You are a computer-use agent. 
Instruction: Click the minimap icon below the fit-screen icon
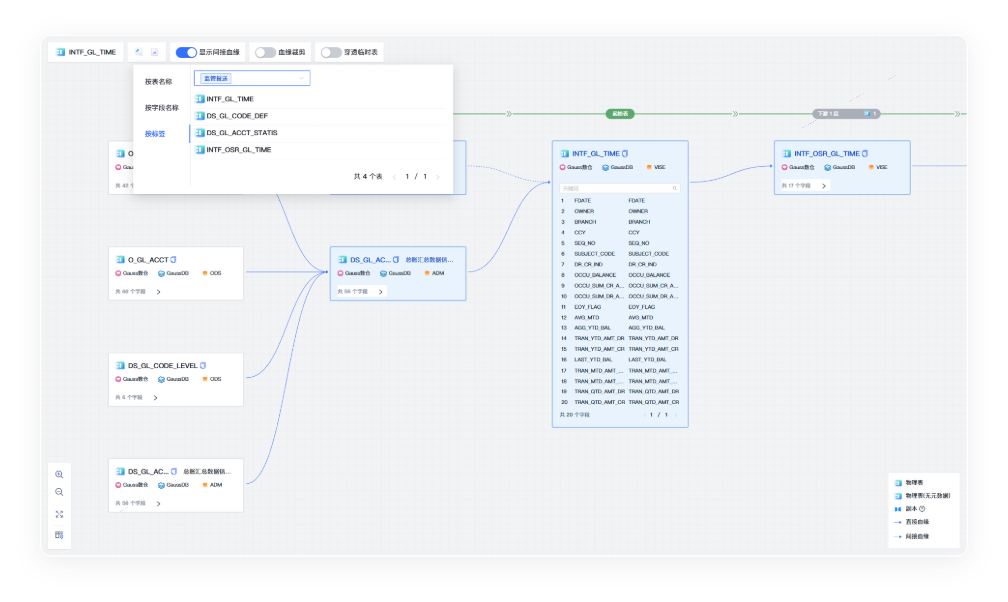[59, 535]
